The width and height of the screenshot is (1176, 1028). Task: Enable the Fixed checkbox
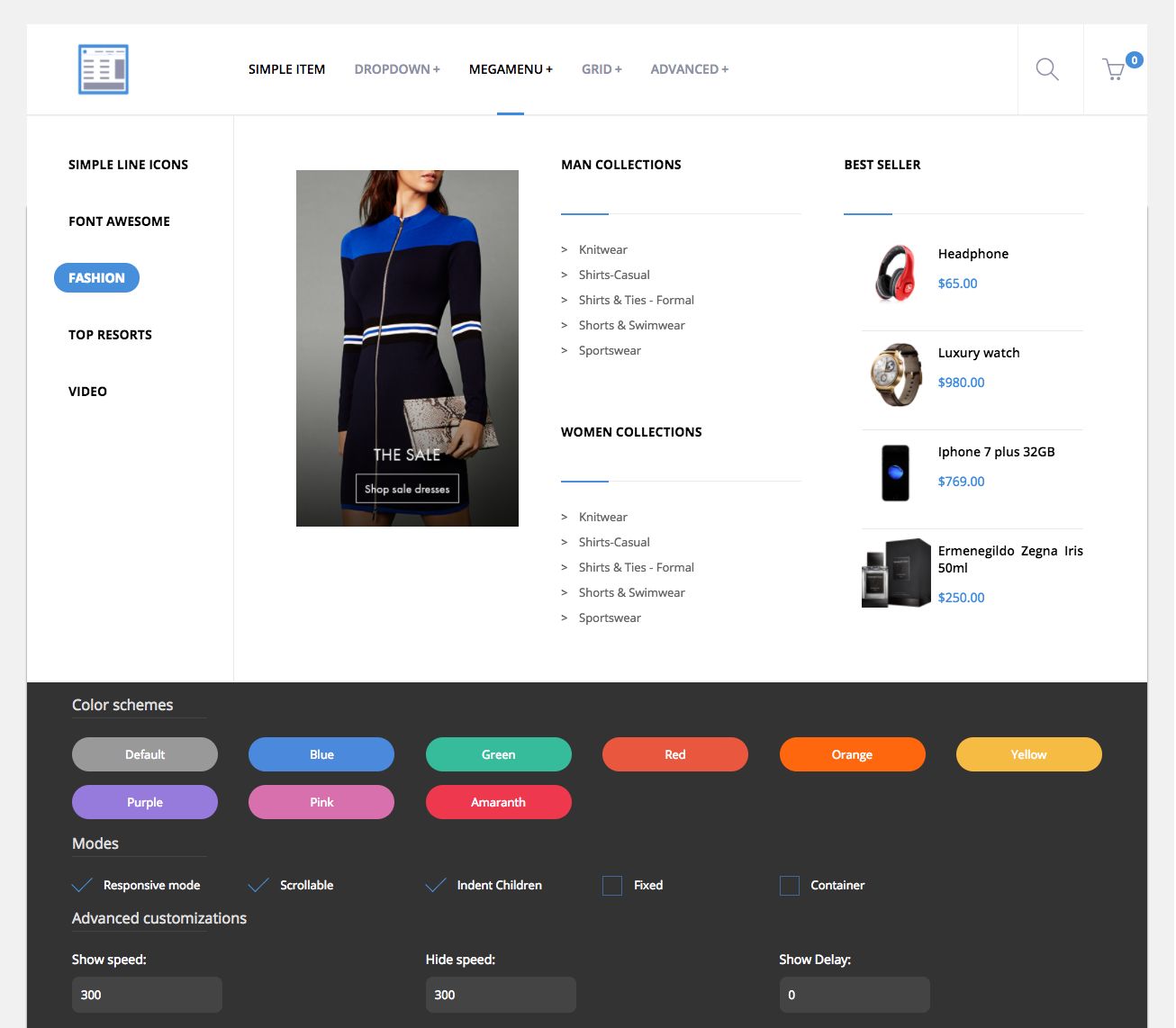coord(612,886)
